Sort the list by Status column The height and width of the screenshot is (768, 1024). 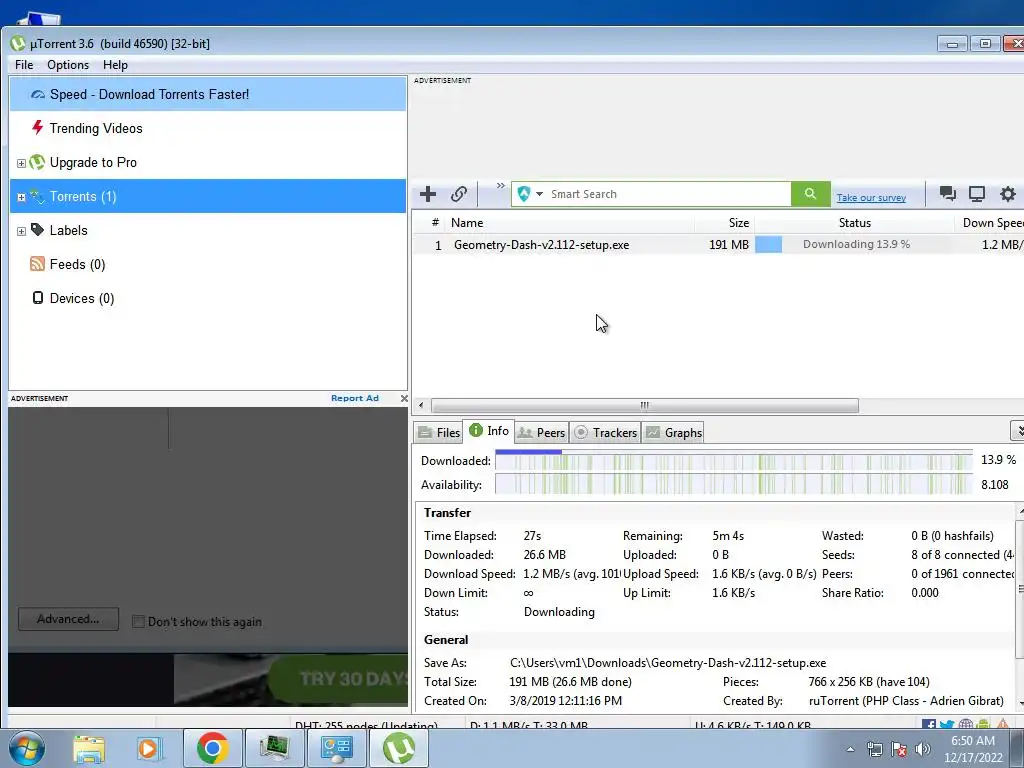coord(854,223)
